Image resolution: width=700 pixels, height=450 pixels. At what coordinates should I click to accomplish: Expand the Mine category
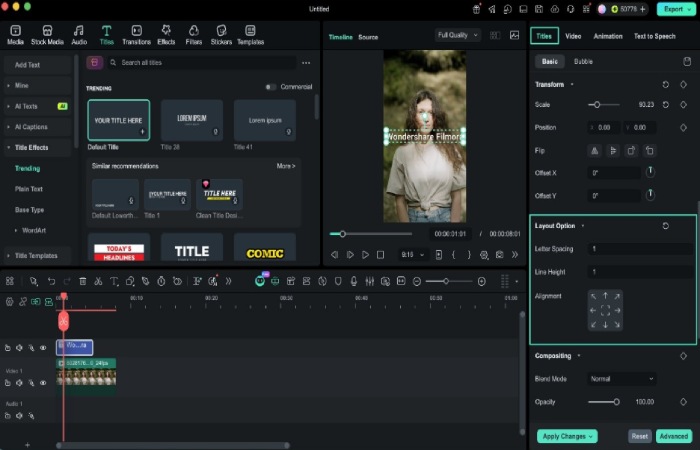point(38,85)
